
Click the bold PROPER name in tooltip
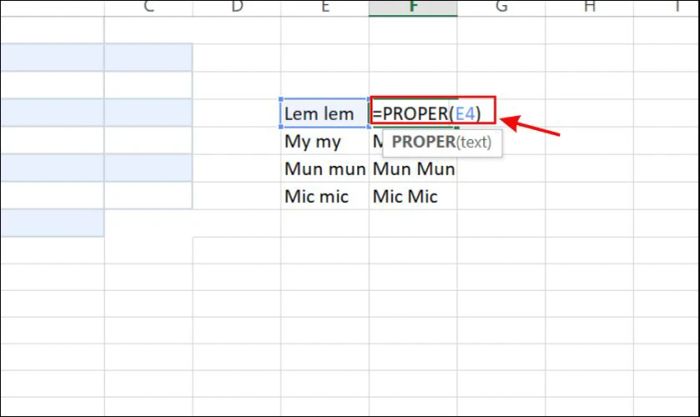tap(423, 142)
